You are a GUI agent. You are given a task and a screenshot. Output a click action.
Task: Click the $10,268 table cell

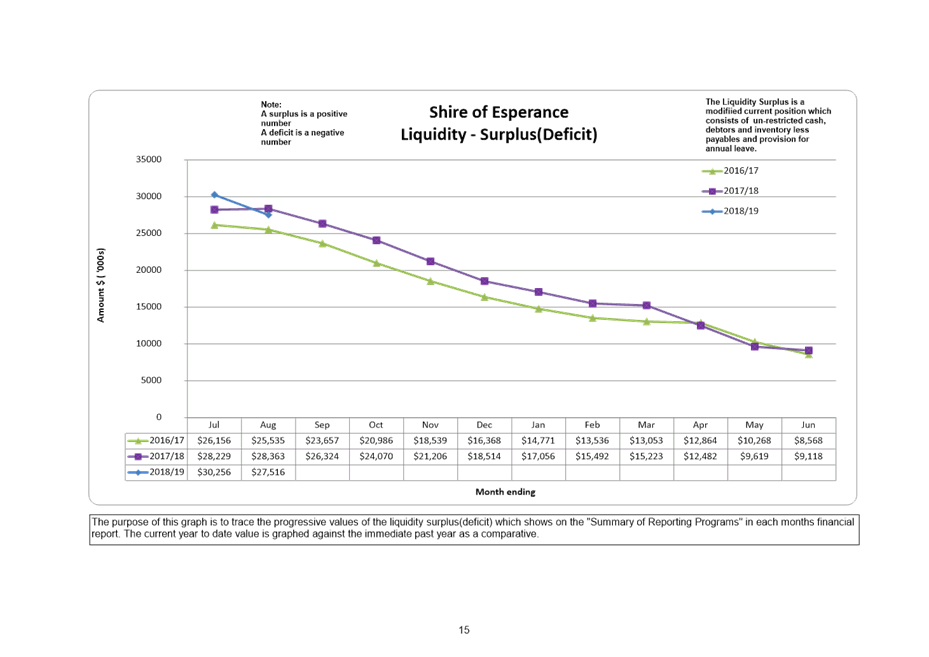coord(754,441)
